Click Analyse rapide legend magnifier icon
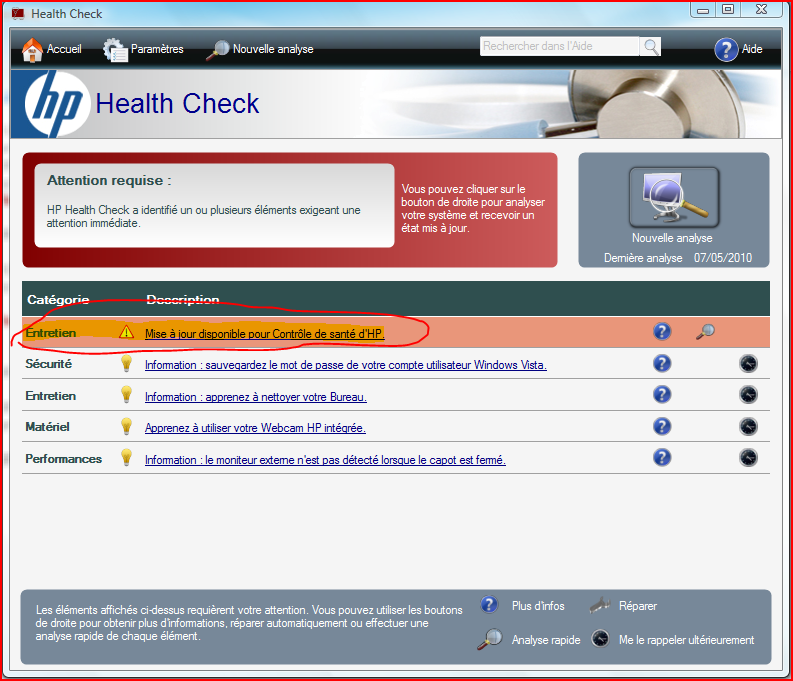793x681 pixels. pos(490,639)
